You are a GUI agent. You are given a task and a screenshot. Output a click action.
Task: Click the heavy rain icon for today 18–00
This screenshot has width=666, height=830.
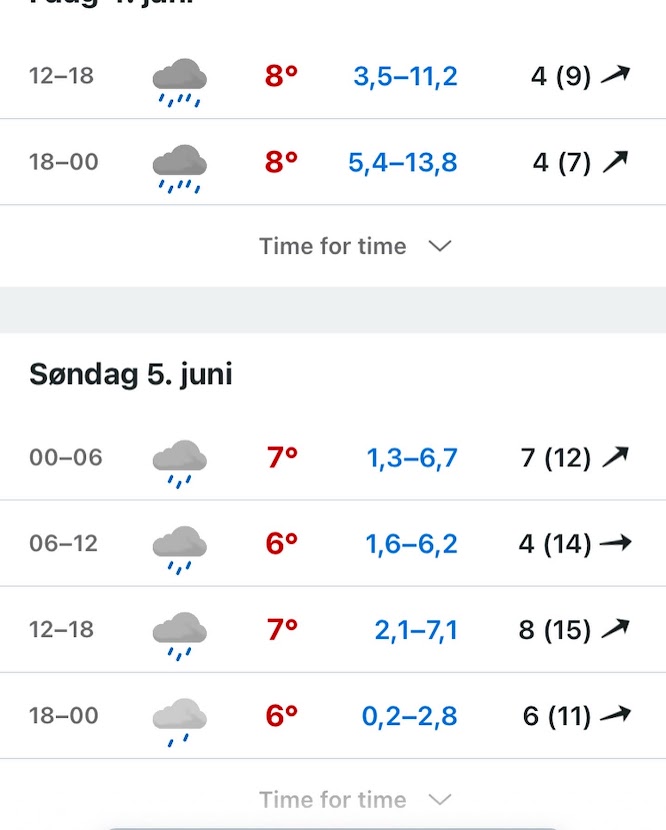(180, 166)
